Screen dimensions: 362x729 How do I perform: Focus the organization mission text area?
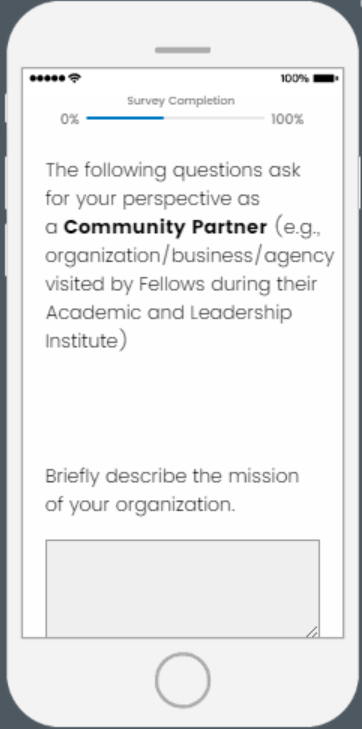pyautogui.click(x=183, y=589)
